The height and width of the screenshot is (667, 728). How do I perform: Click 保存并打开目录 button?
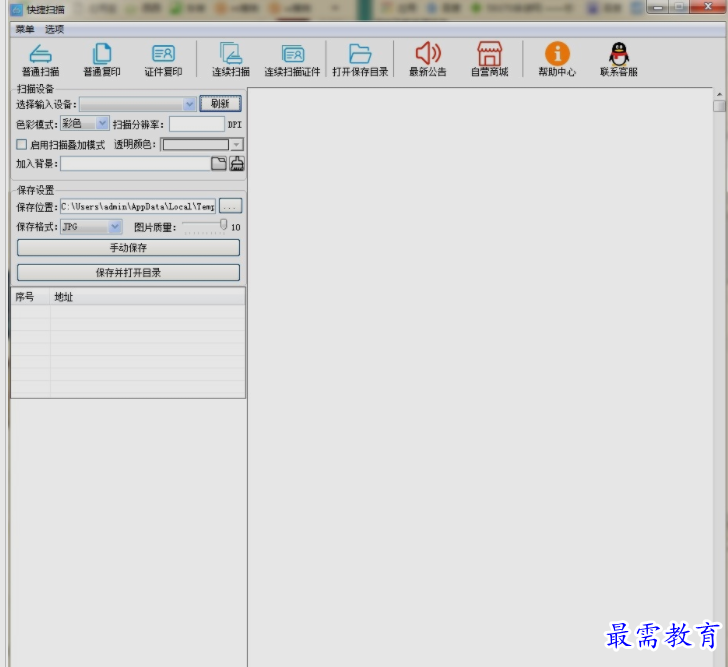coord(128,272)
